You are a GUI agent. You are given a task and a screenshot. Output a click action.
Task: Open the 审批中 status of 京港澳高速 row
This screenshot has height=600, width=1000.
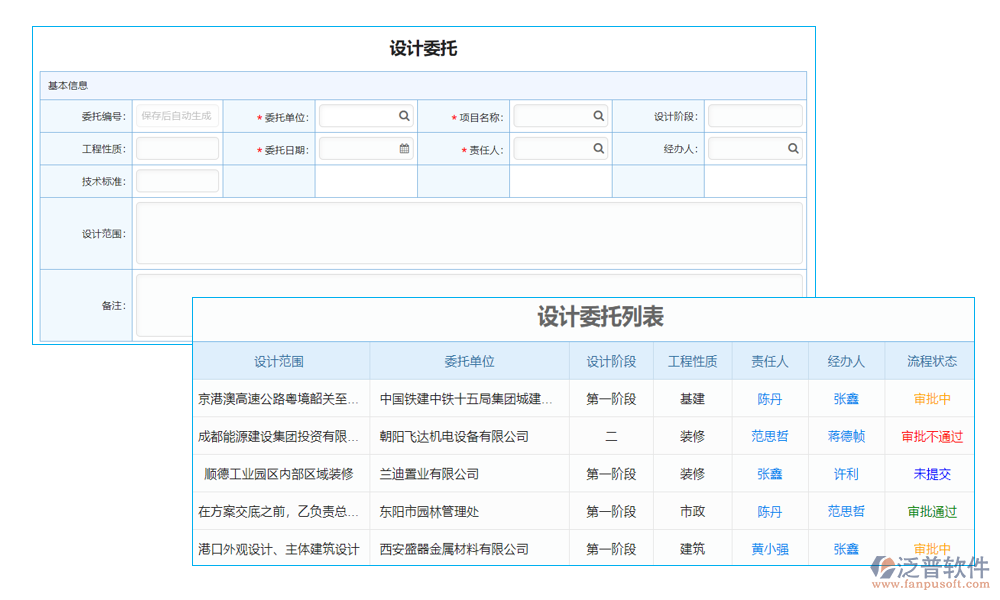point(931,399)
